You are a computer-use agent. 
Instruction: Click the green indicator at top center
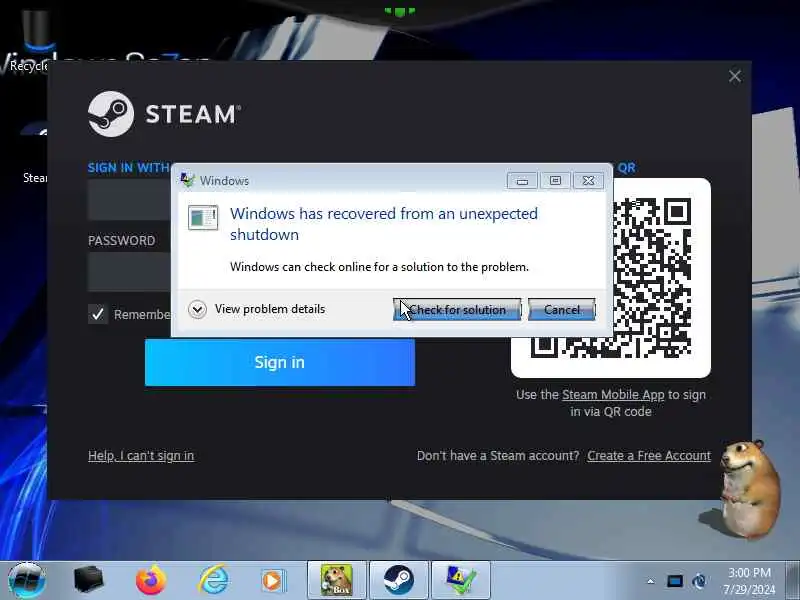[x=400, y=10]
